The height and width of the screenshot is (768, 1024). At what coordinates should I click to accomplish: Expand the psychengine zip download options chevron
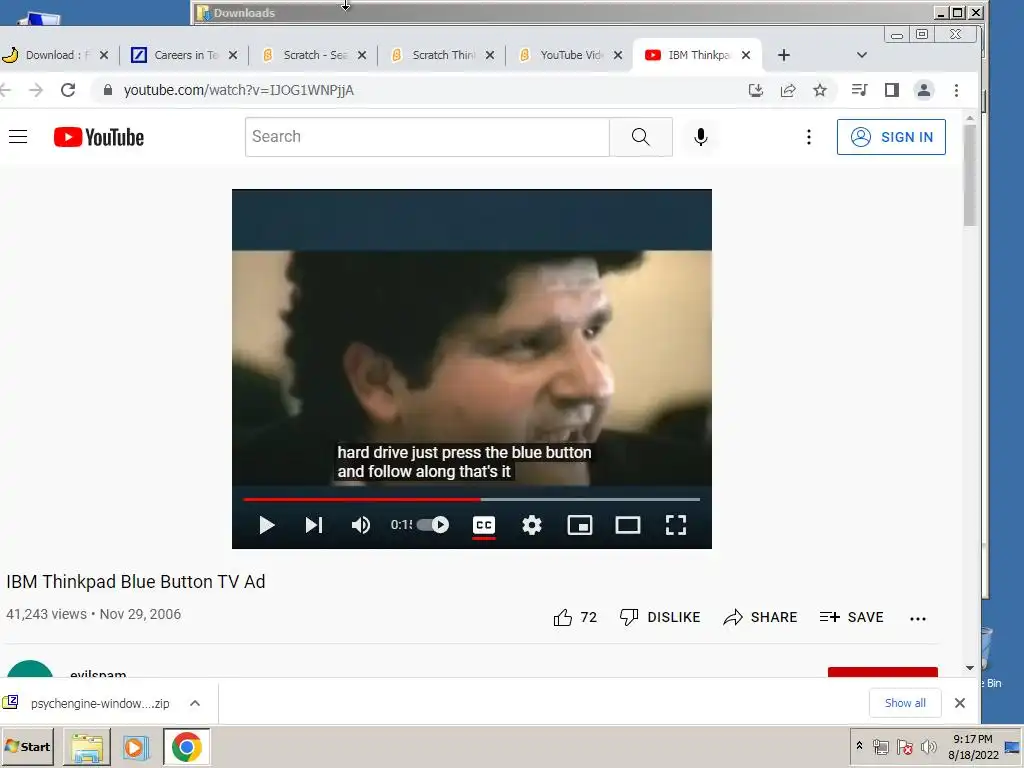click(195, 703)
